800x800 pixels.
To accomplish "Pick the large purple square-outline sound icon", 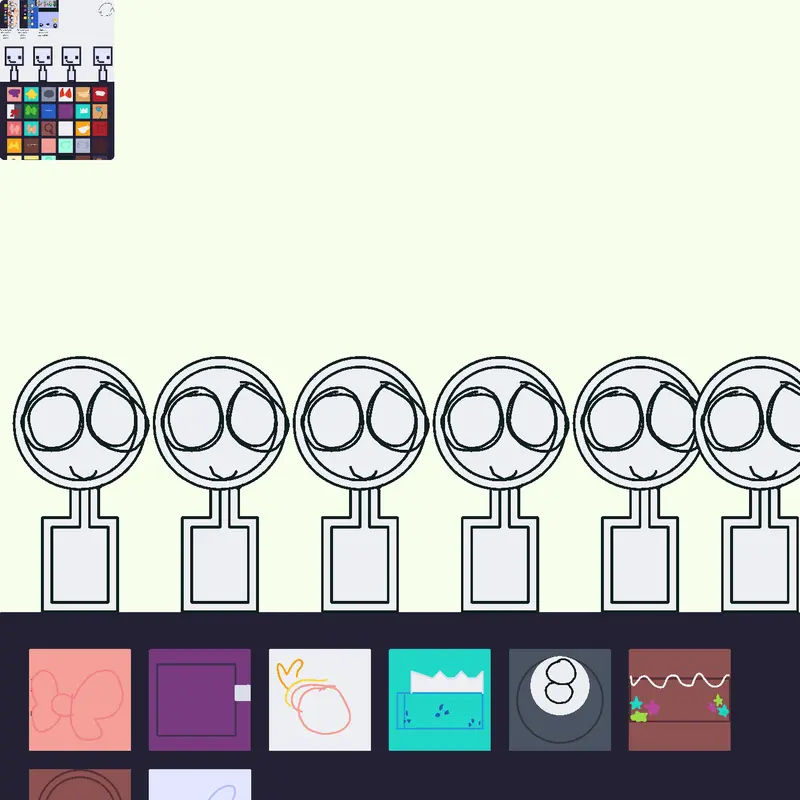I will click(199, 699).
